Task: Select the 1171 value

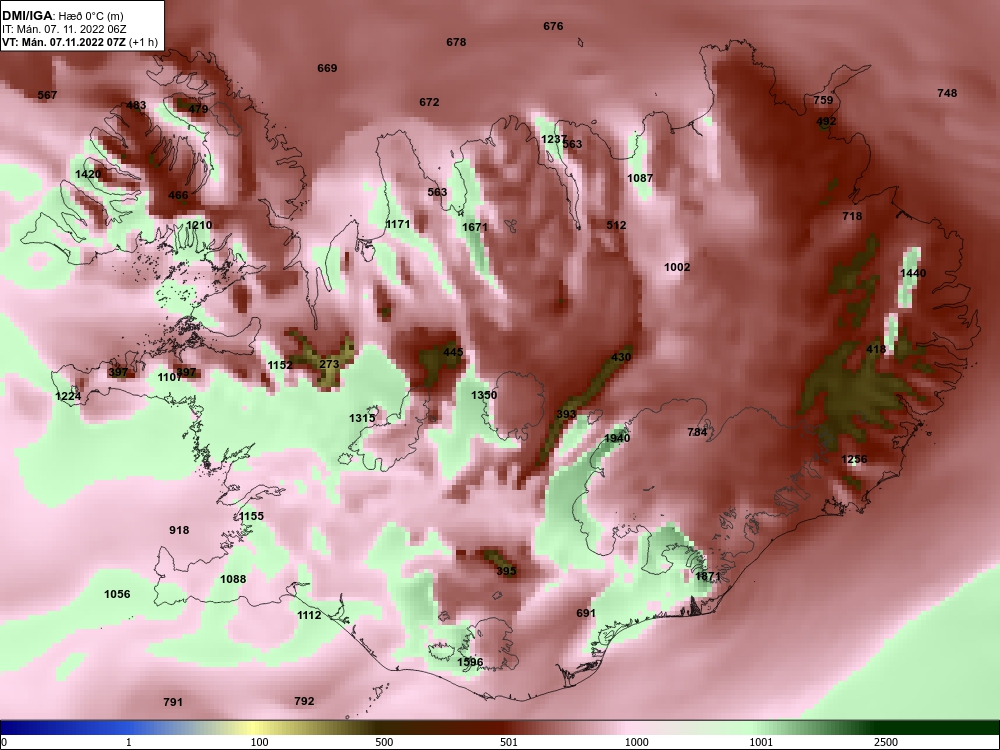Action: 398,224
